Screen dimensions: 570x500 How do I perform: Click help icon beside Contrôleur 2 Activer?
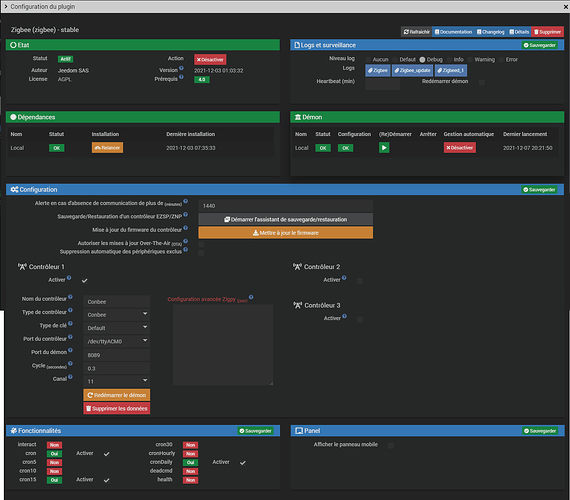[344, 278]
